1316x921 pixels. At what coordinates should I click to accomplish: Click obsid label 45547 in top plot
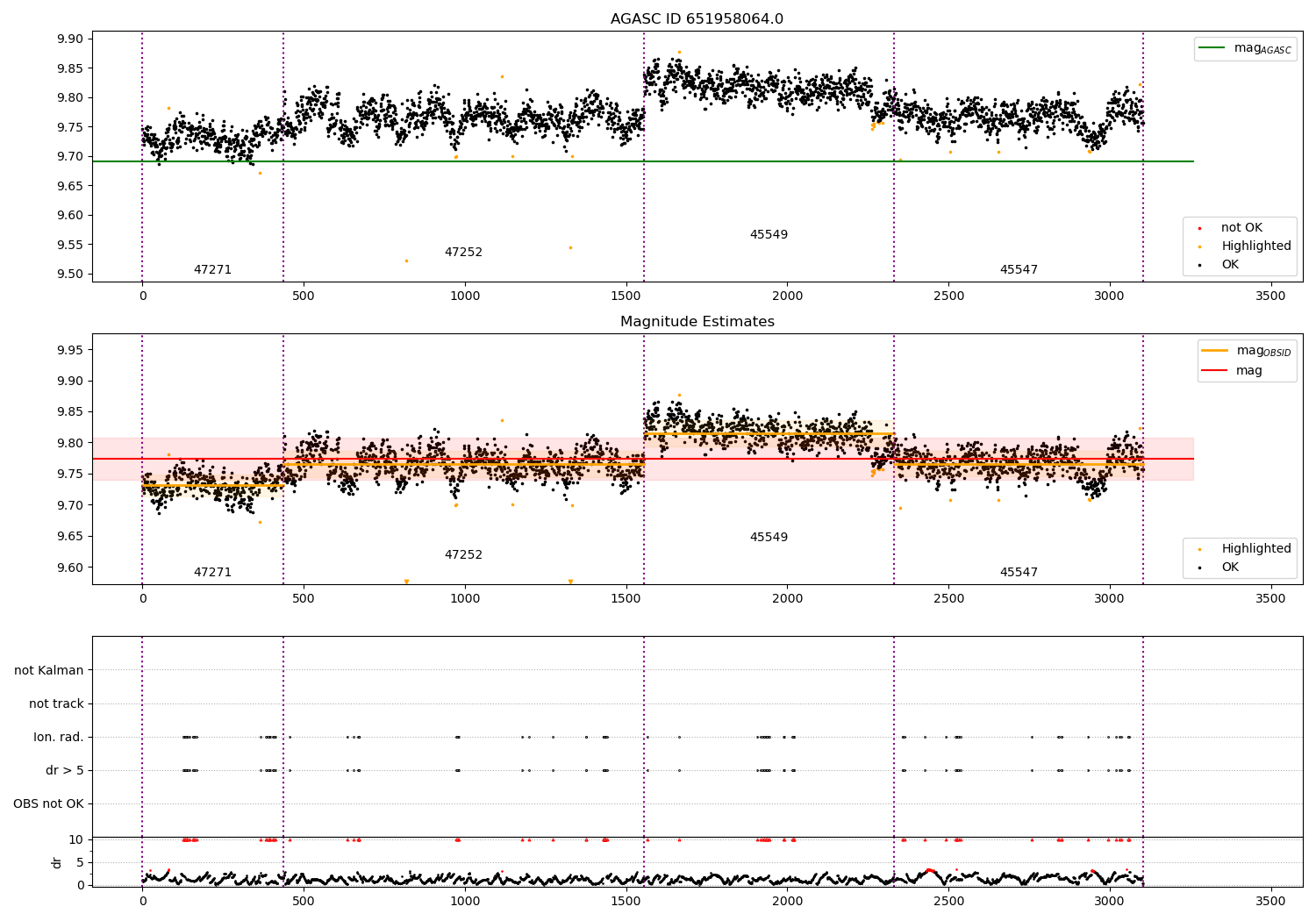(x=1019, y=270)
